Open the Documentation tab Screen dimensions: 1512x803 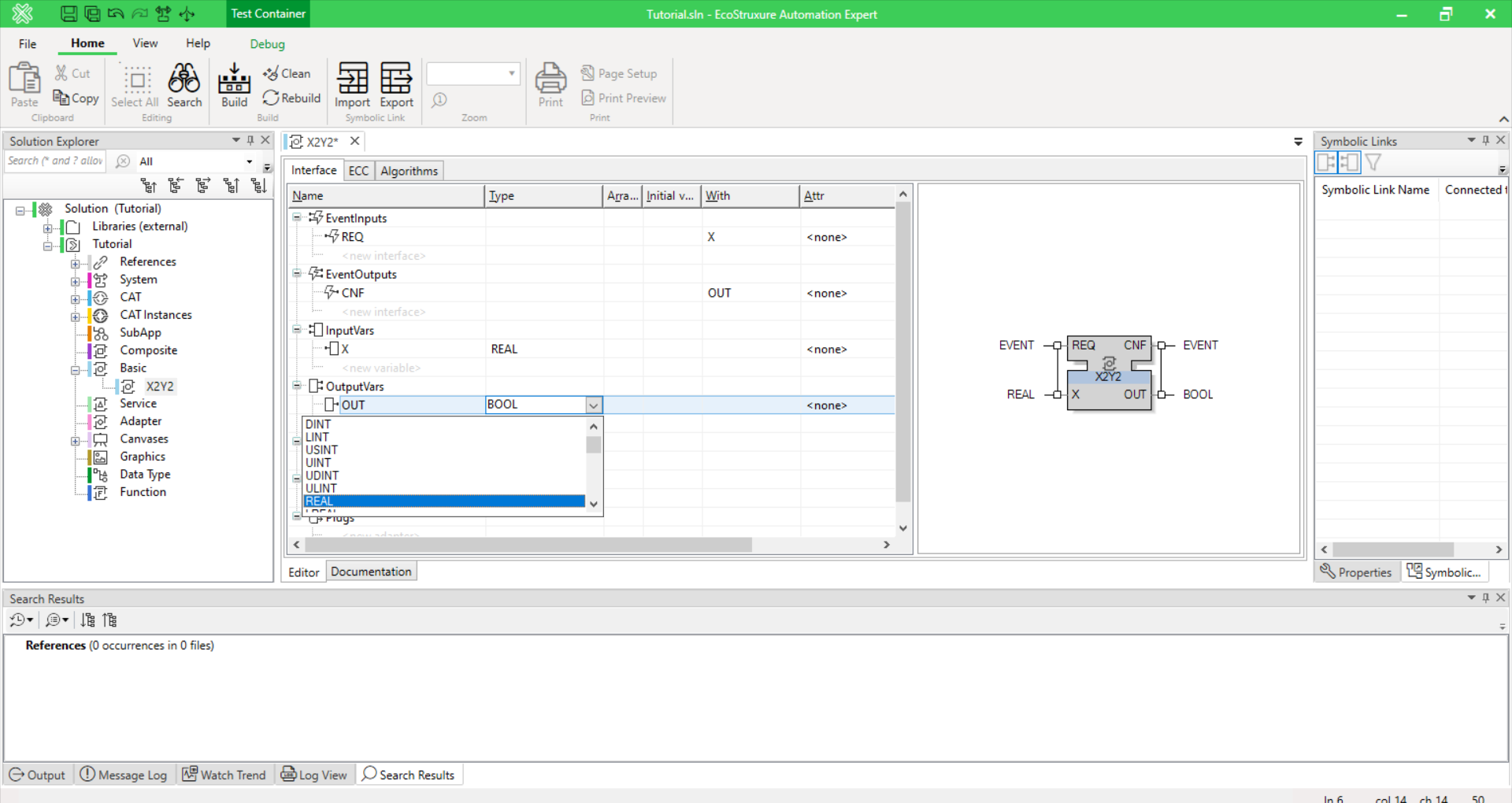(371, 572)
